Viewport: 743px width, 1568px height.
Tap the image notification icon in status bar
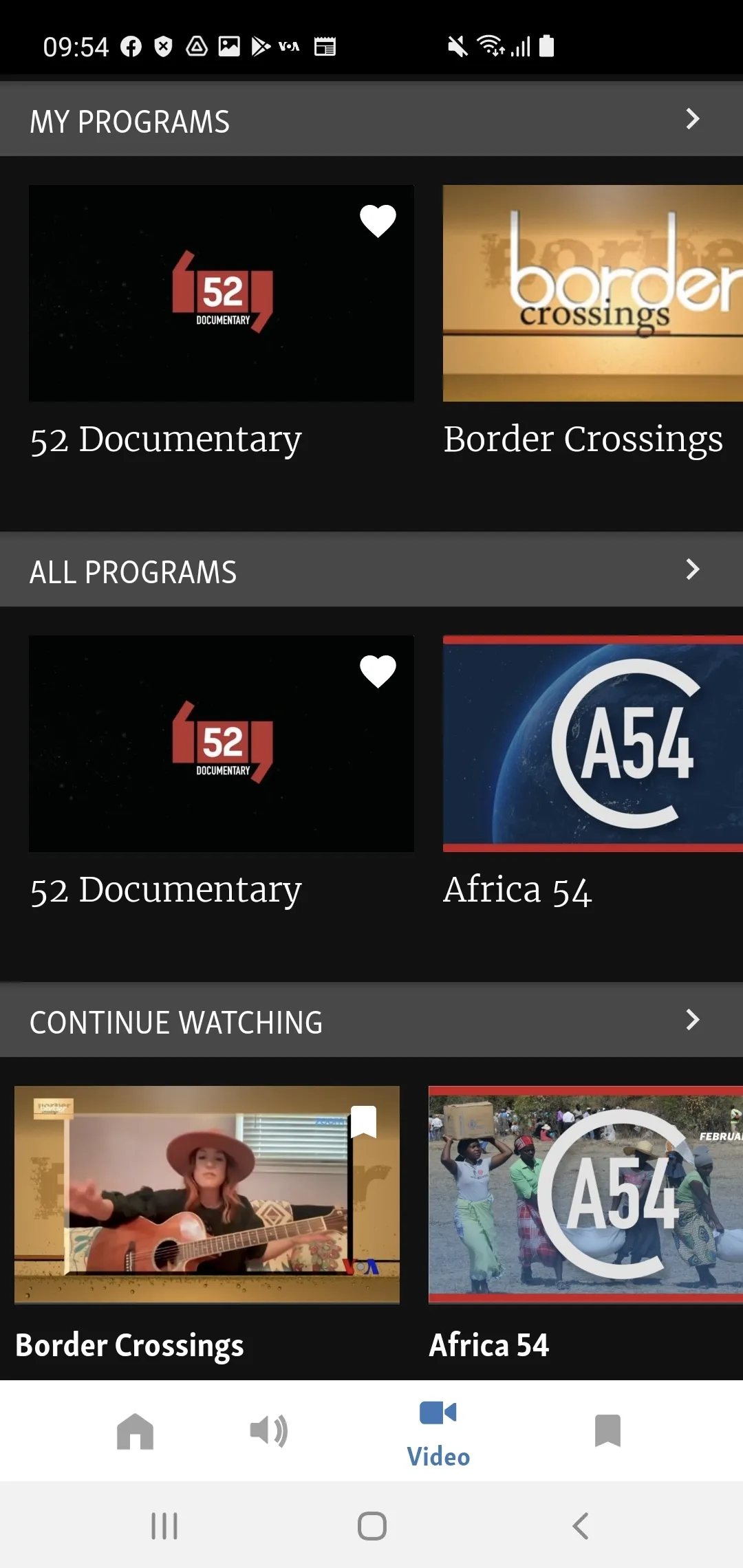tap(229, 46)
